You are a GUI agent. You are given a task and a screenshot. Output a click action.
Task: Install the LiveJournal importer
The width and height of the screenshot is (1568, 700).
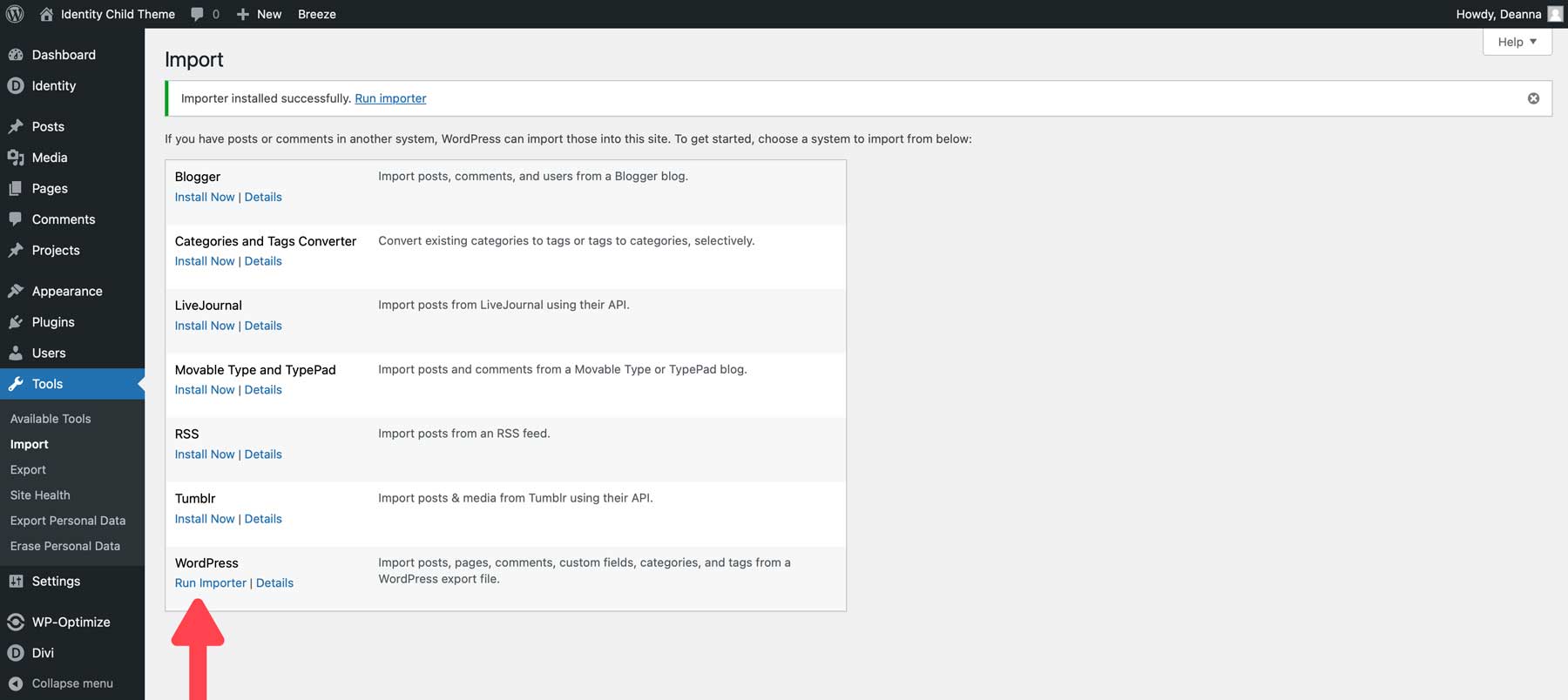coord(205,326)
